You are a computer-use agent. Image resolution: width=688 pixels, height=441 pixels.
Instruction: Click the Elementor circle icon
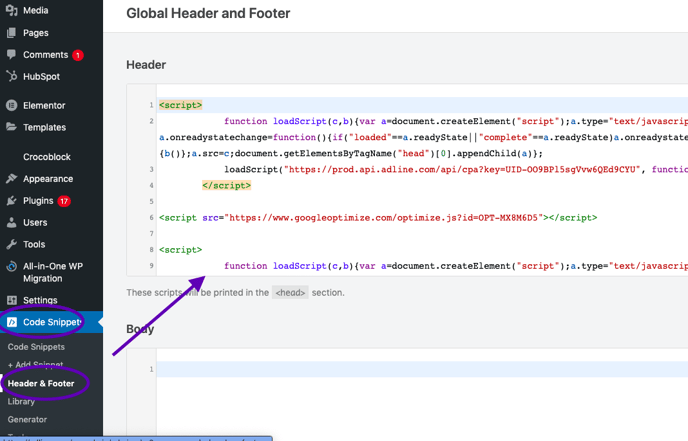click(x=12, y=105)
